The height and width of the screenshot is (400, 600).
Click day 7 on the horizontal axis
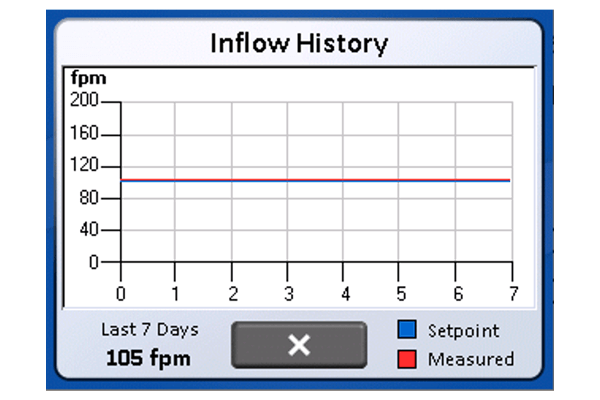[512, 295]
